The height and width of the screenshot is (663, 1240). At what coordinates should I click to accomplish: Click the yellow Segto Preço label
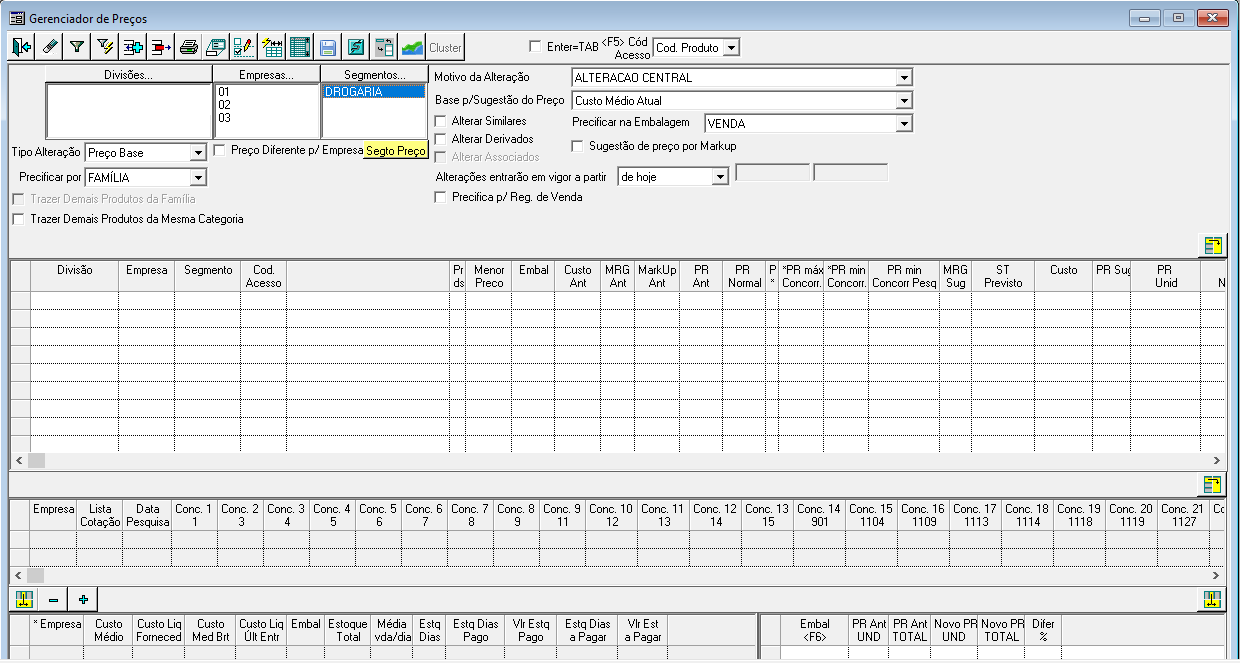pyautogui.click(x=396, y=151)
